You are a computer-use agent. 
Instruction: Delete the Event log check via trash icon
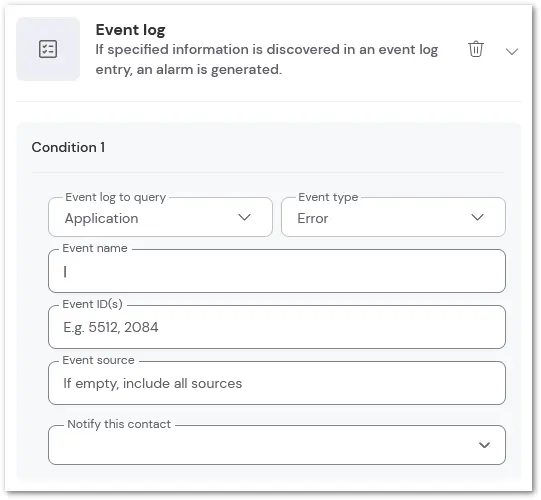coord(476,49)
